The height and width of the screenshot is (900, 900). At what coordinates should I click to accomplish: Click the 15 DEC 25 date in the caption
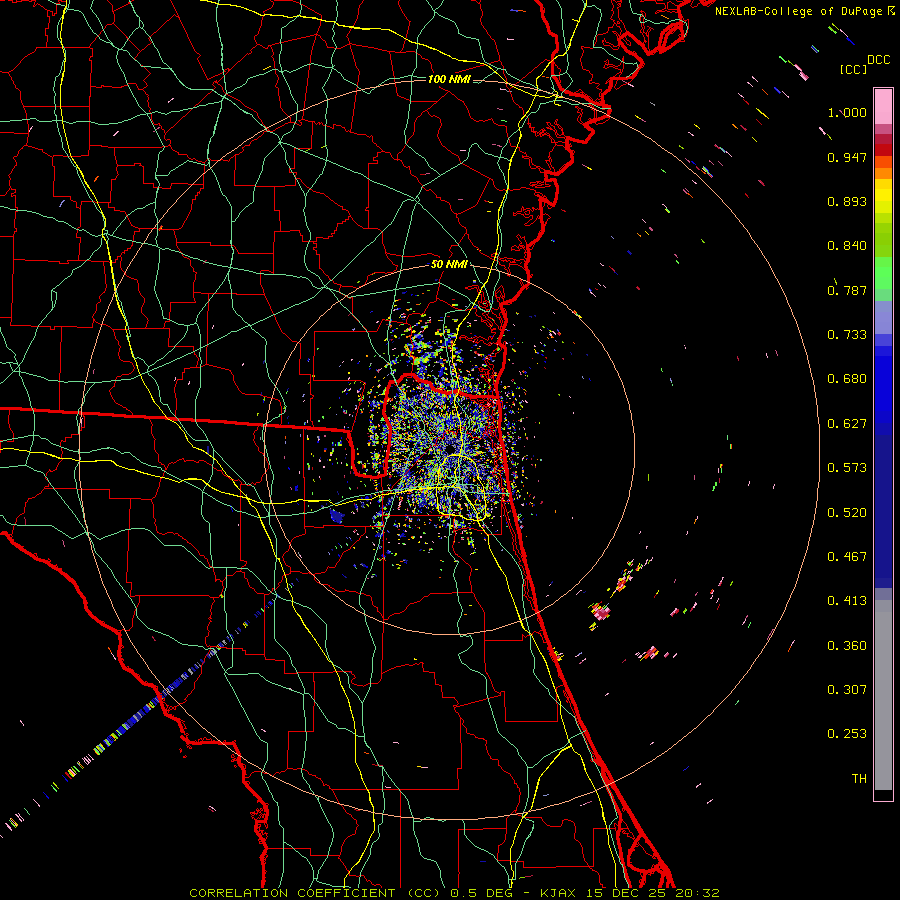pyautogui.click(x=627, y=893)
